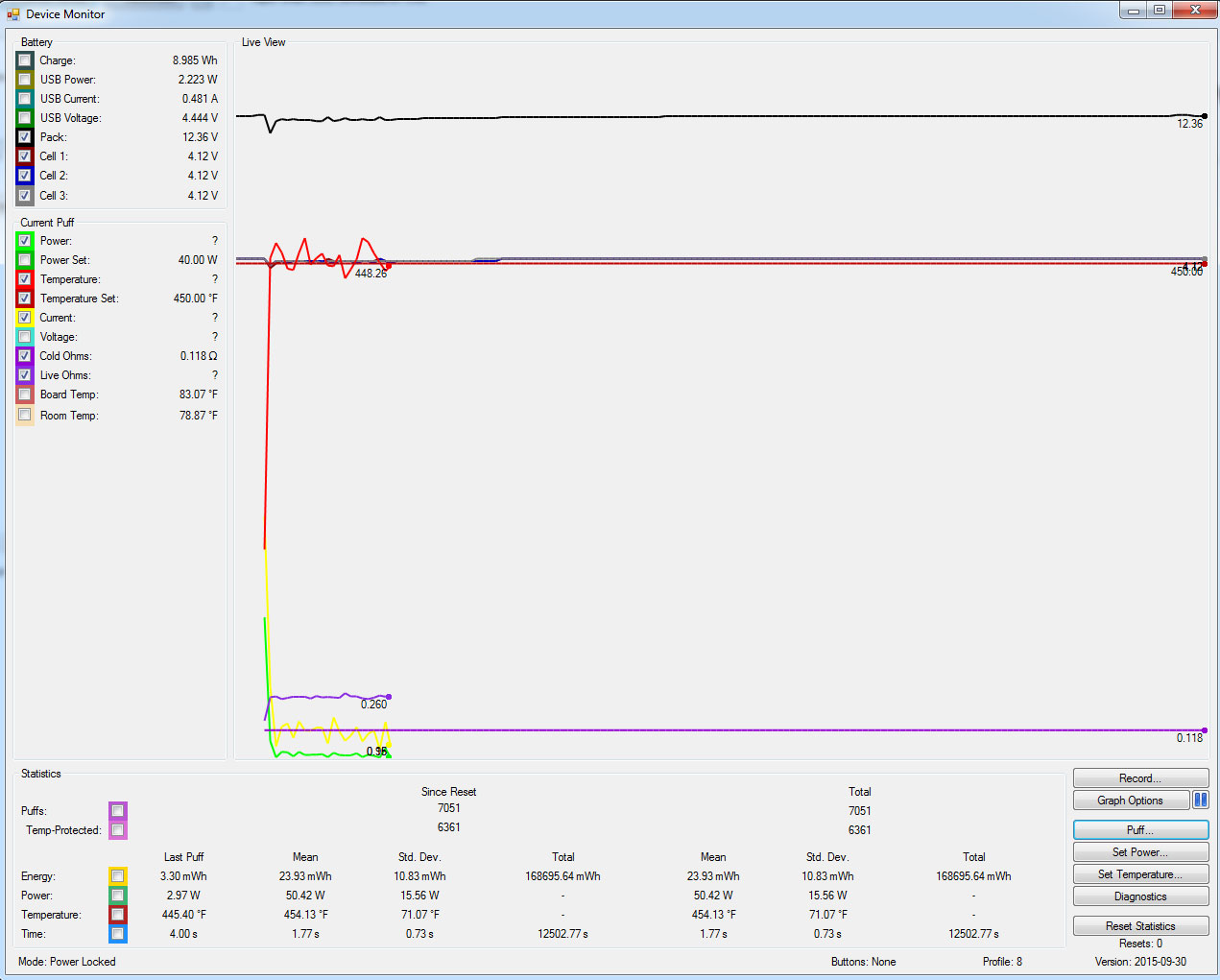
Task: Open Graph Options
Action: point(1130,801)
